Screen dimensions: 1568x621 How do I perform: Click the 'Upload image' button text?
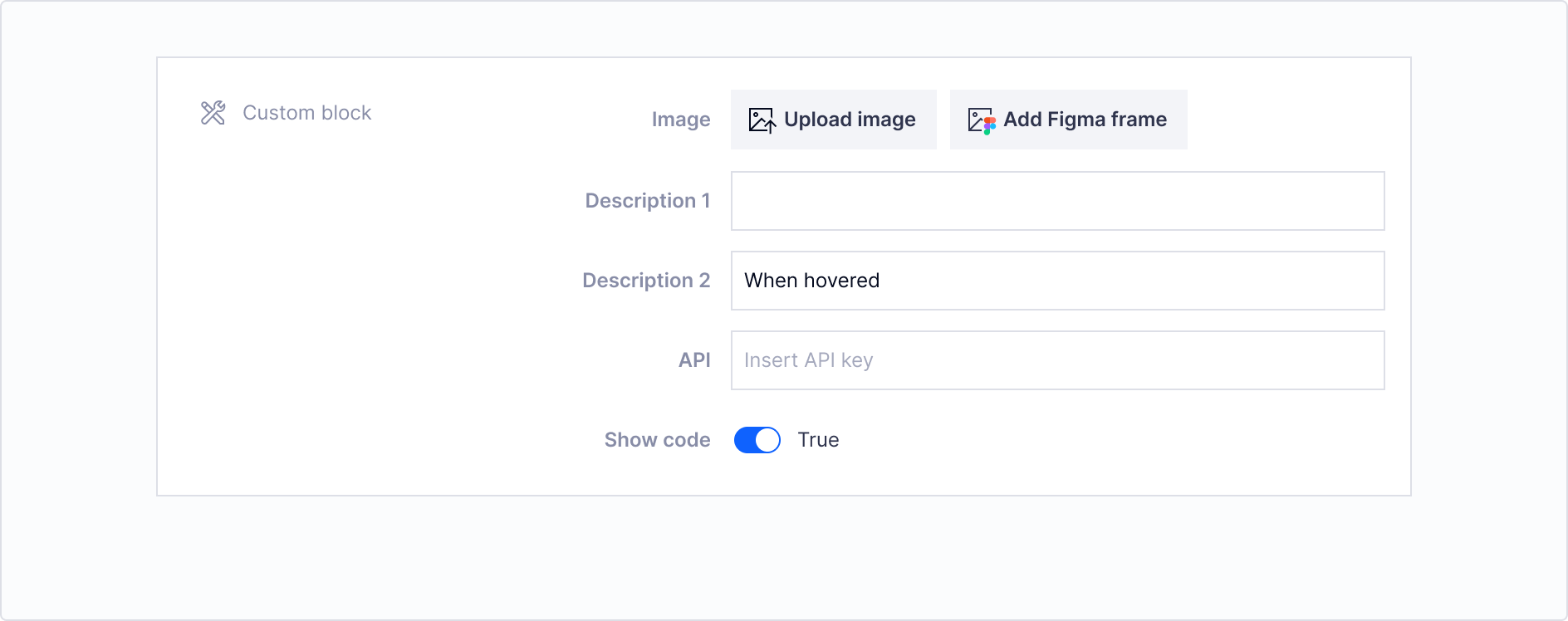(850, 120)
